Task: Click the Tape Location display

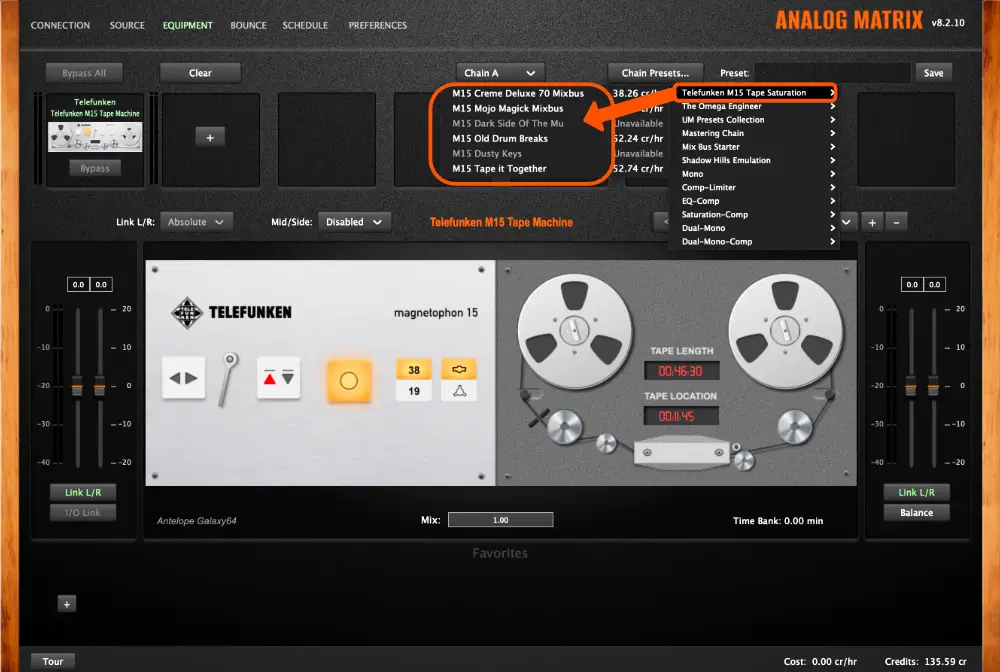Action: tap(681, 416)
